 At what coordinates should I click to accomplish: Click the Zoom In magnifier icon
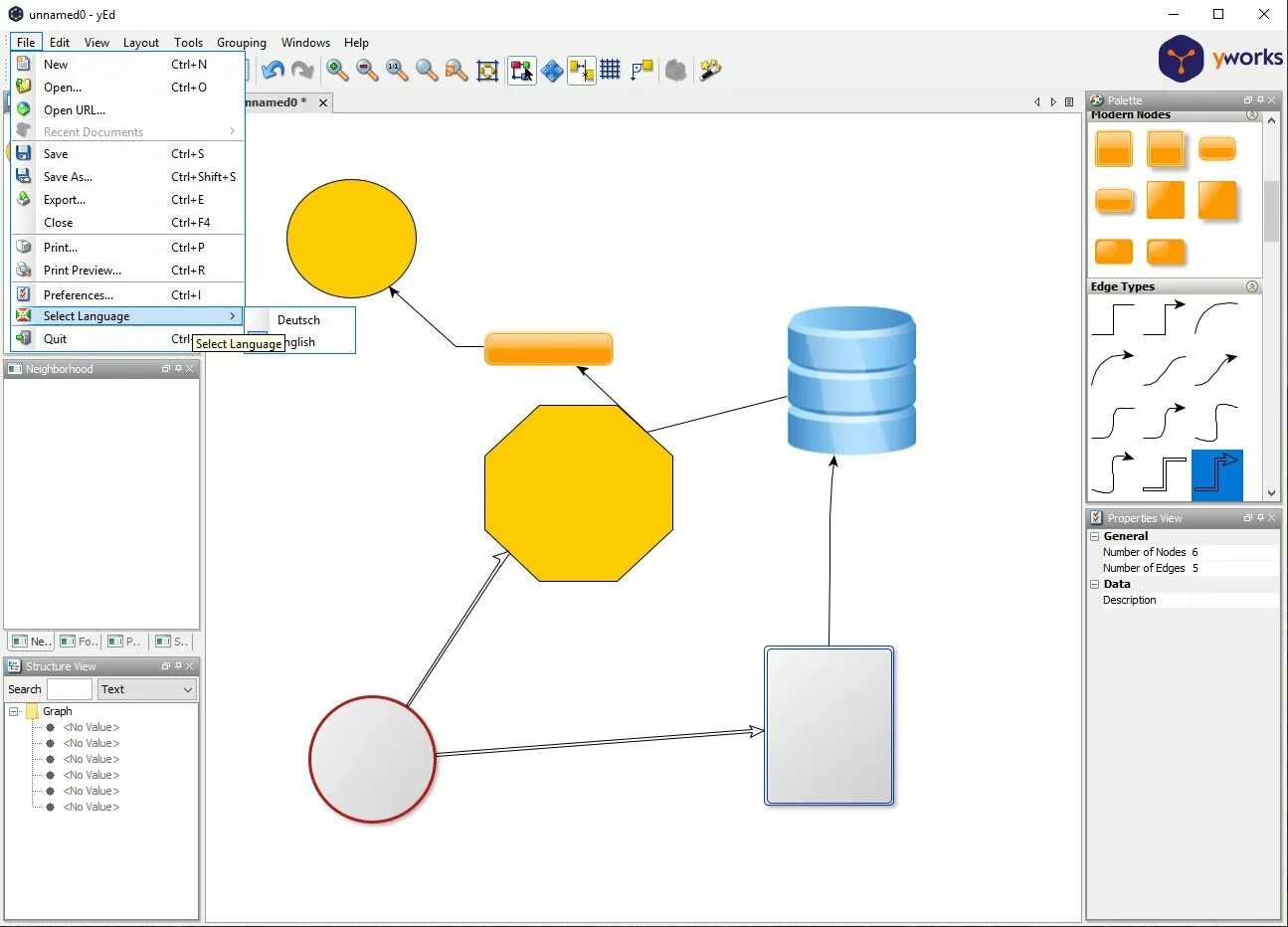point(337,70)
